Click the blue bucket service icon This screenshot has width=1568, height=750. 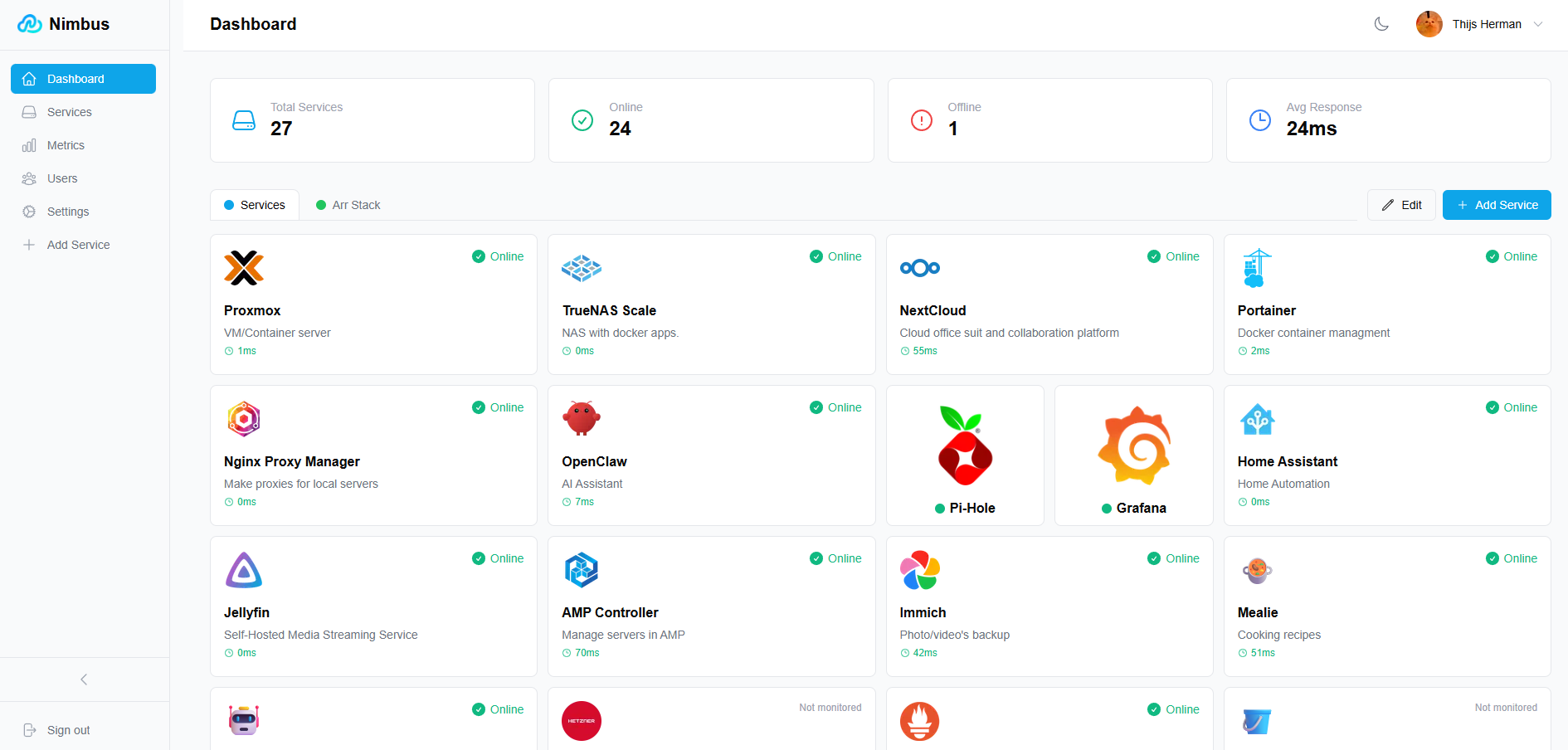pos(1258,721)
